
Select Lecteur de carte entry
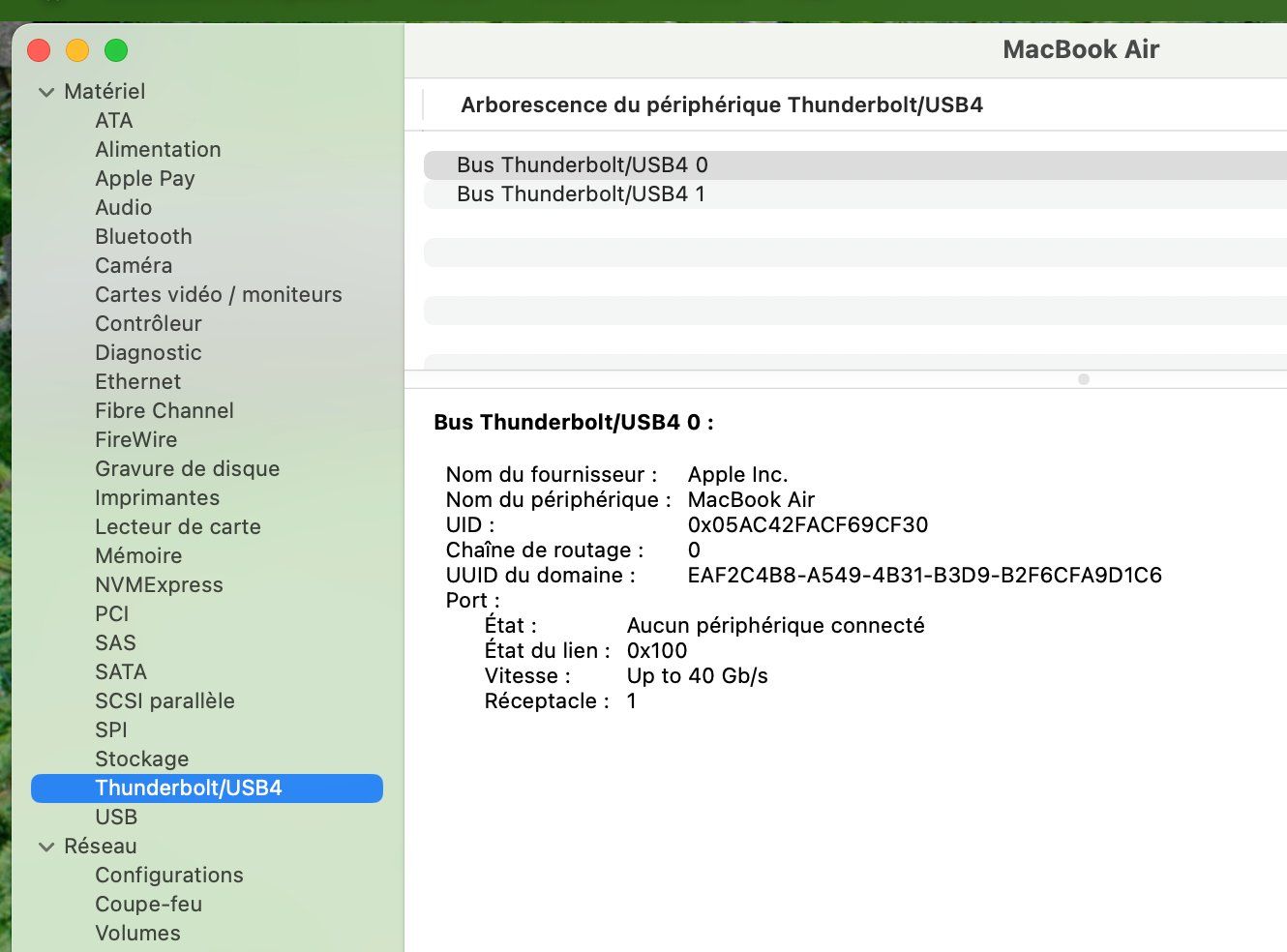click(178, 527)
